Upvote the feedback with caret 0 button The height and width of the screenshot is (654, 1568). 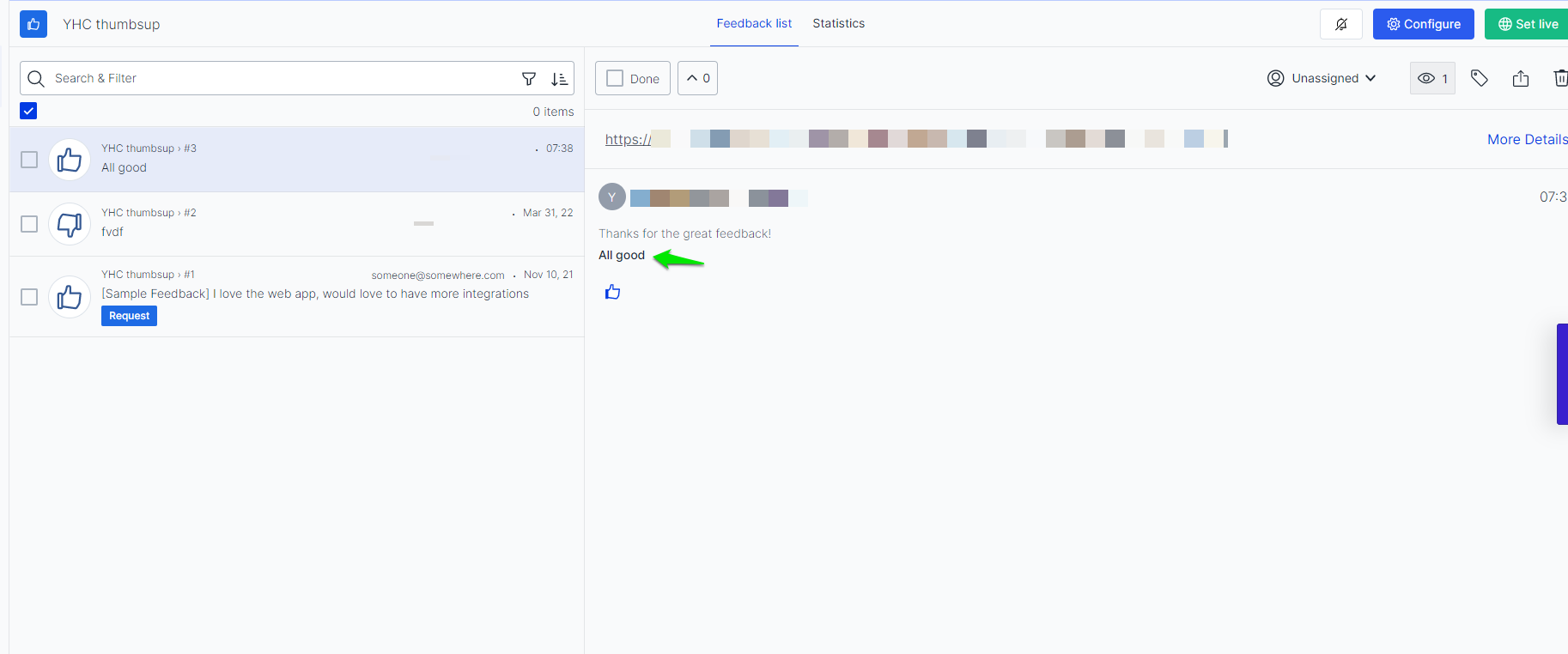coord(697,78)
